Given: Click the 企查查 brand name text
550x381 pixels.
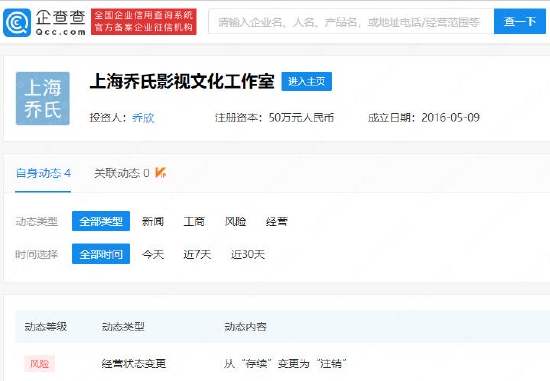Looking at the screenshot, I should (x=60, y=17).
